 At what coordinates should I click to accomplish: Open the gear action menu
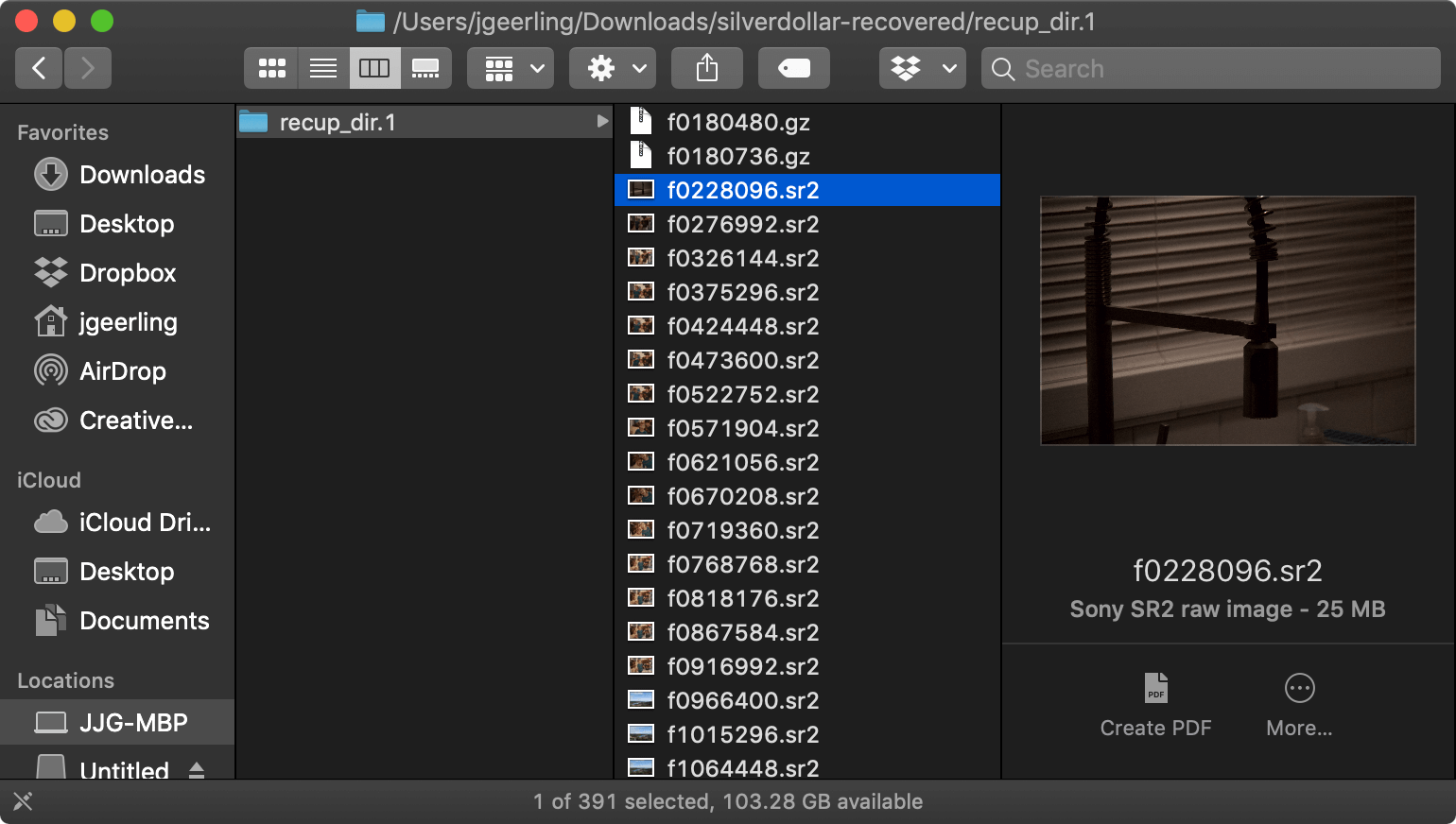(613, 68)
